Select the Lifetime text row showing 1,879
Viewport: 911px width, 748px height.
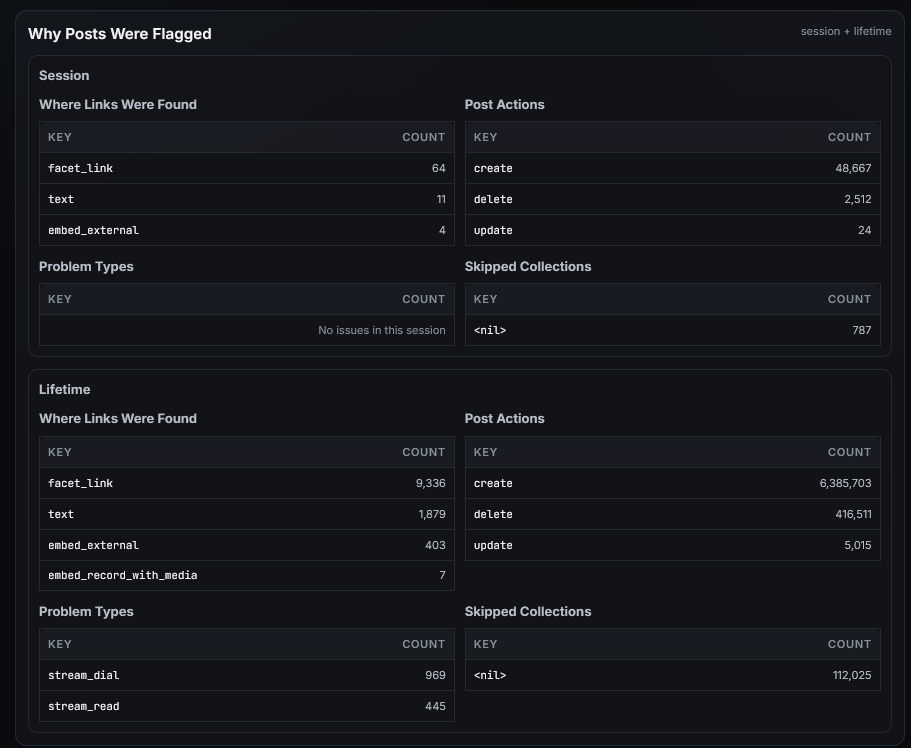tap(246, 514)
